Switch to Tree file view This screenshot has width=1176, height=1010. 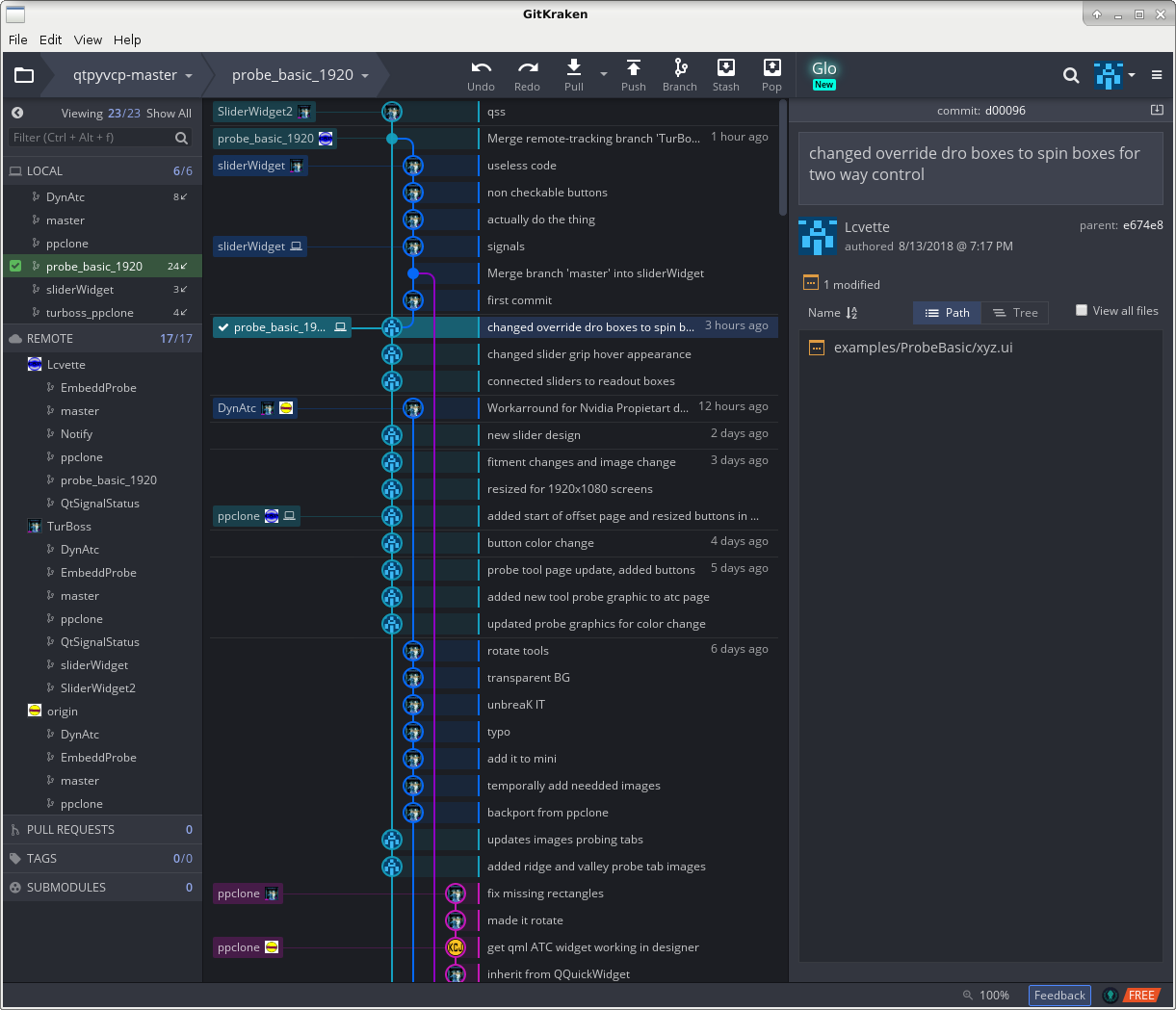(1015, 313)
